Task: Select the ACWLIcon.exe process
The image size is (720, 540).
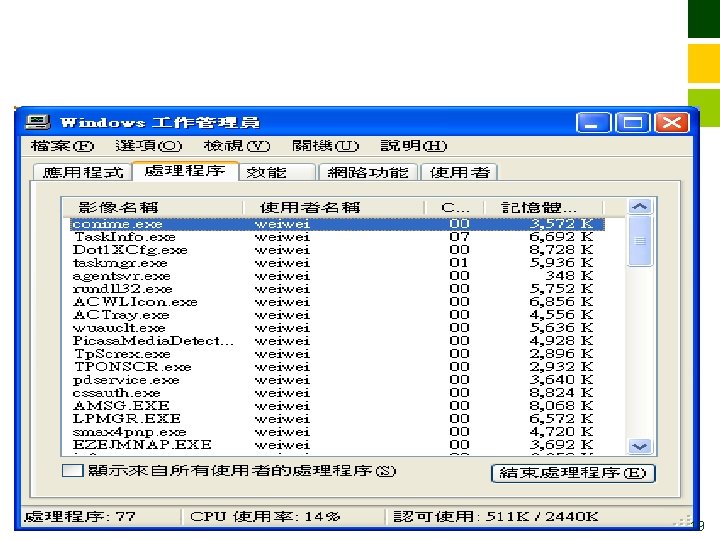Action: point(338,302)
